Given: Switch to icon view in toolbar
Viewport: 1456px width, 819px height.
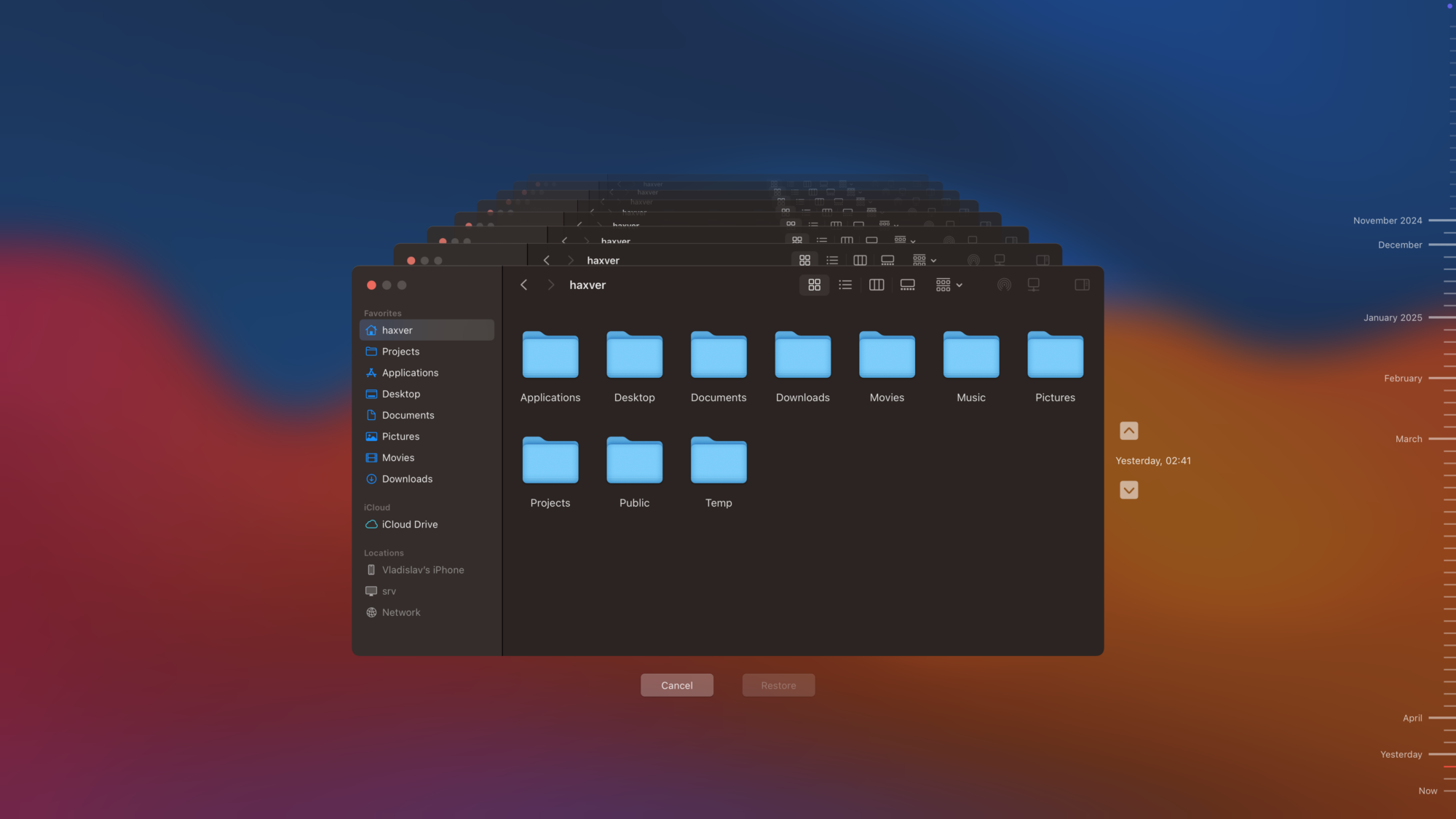Looking at the screenshot, I should pyautogui.click(x=814, y=285).
